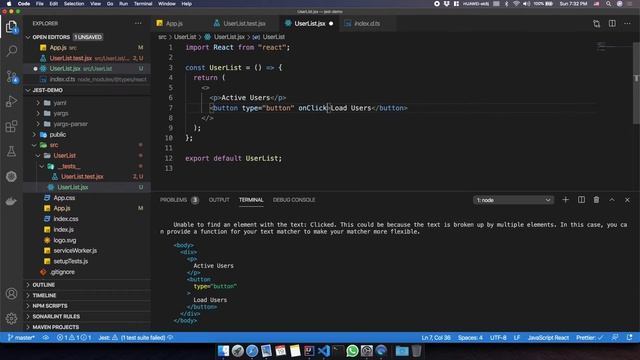Create a new terminal with plus icon

[565, 200]
